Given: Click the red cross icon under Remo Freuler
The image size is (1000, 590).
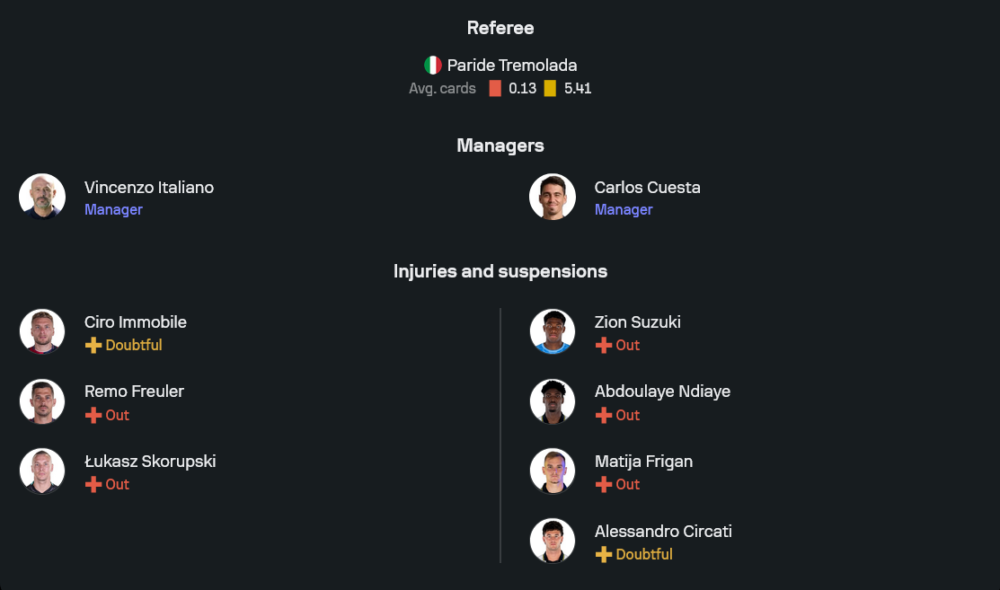Looking at the screenshot, I should click(x=93, y=415).
